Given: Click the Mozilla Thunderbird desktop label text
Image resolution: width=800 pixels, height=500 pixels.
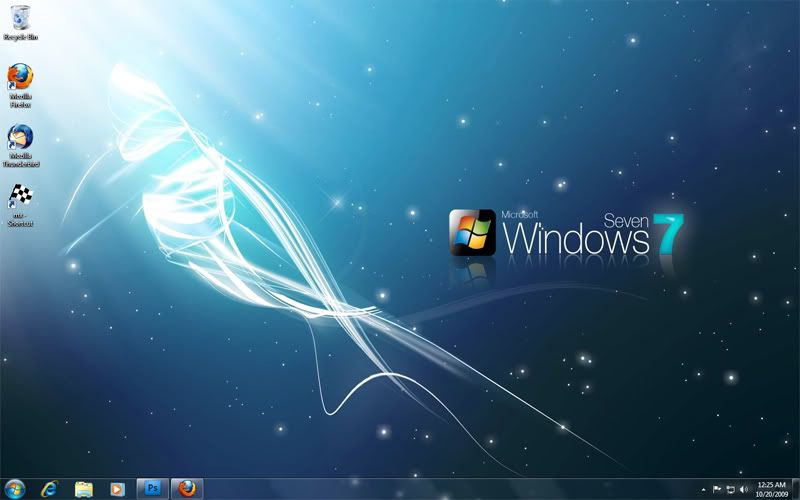Looking at the screenshot, I should pyautogui.click(x=20, y=160).
